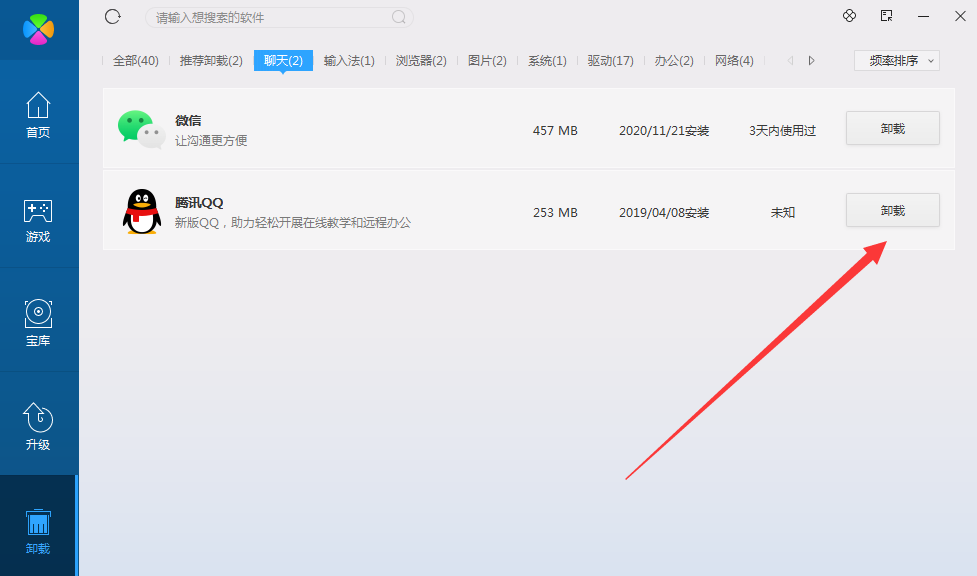
Task: Open the 宝库 treasure sidebar icon
Action: [38, 320]
